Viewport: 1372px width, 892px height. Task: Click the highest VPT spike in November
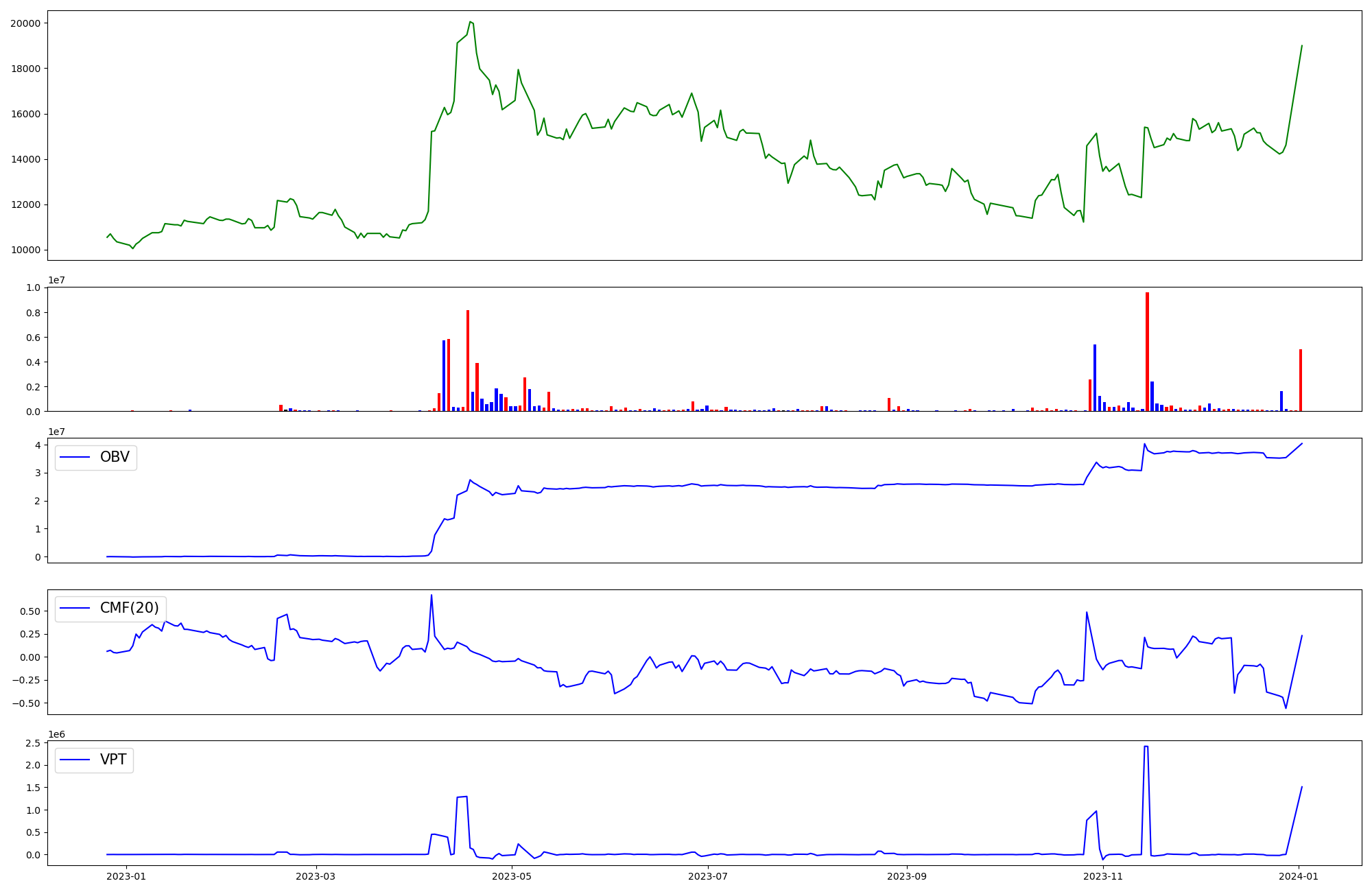(x=1146, y=747)
